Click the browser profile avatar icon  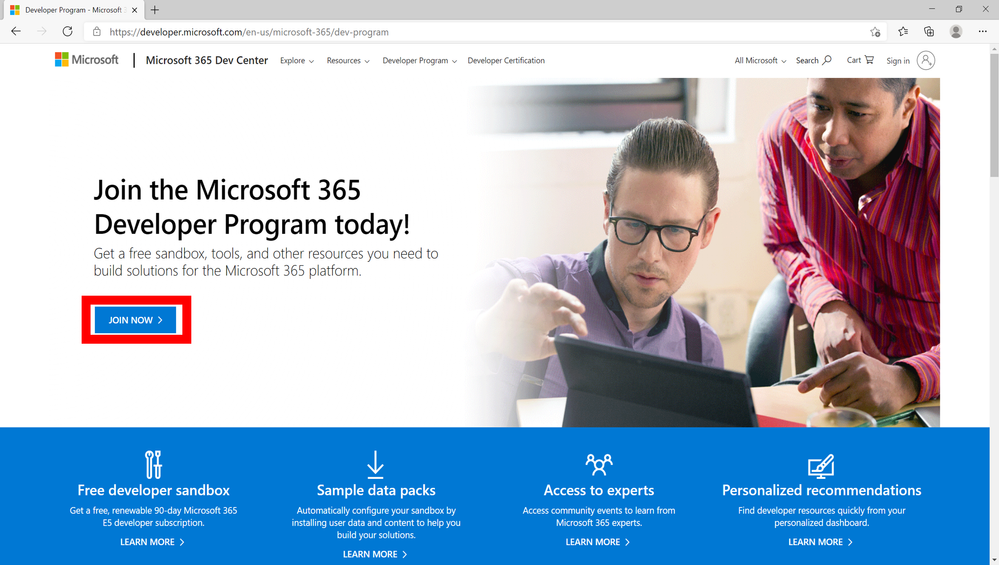pyautogui.click(x=956, y=31)
